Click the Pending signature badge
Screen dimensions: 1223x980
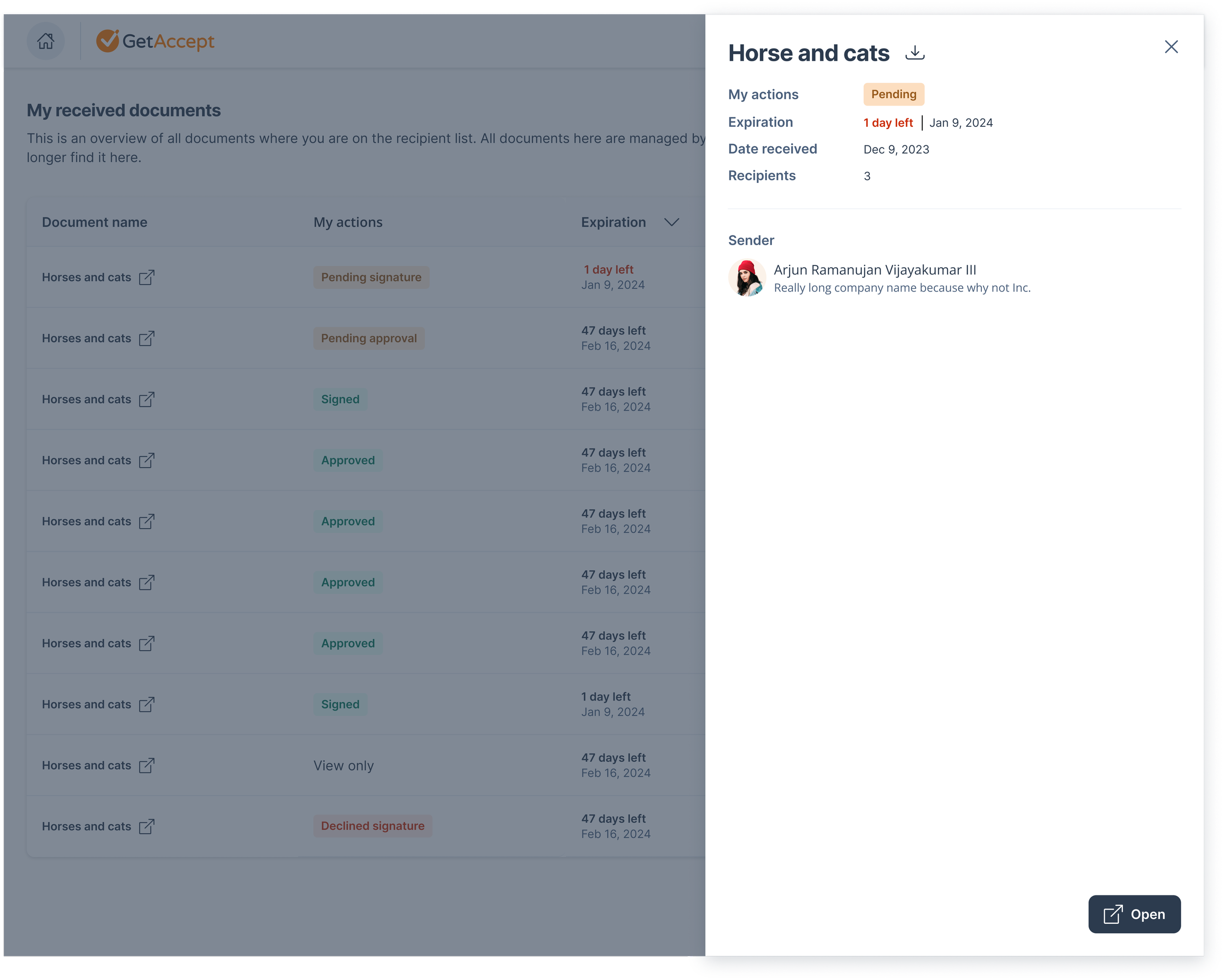tap(371, 277)
